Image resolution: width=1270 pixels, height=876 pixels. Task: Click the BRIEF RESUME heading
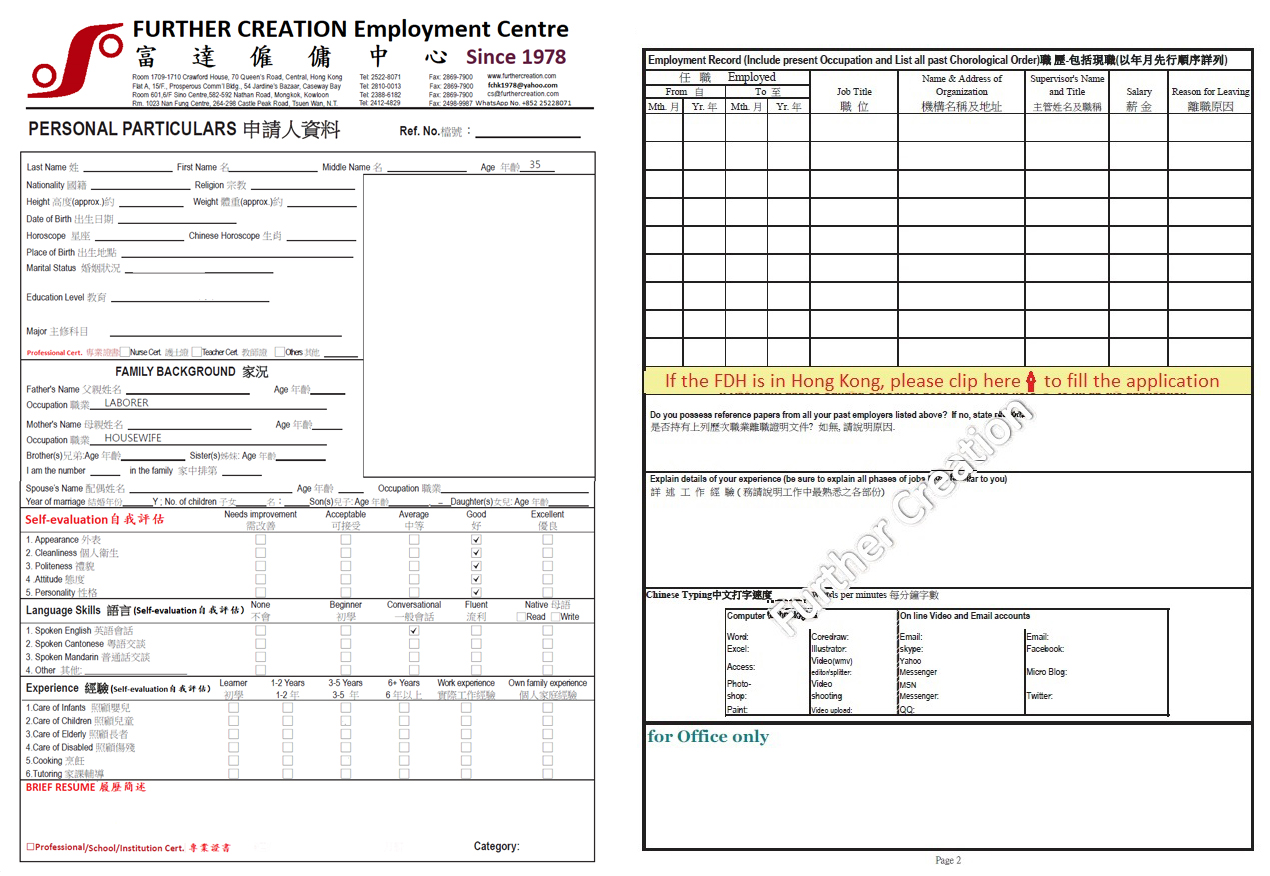point(86,788)
